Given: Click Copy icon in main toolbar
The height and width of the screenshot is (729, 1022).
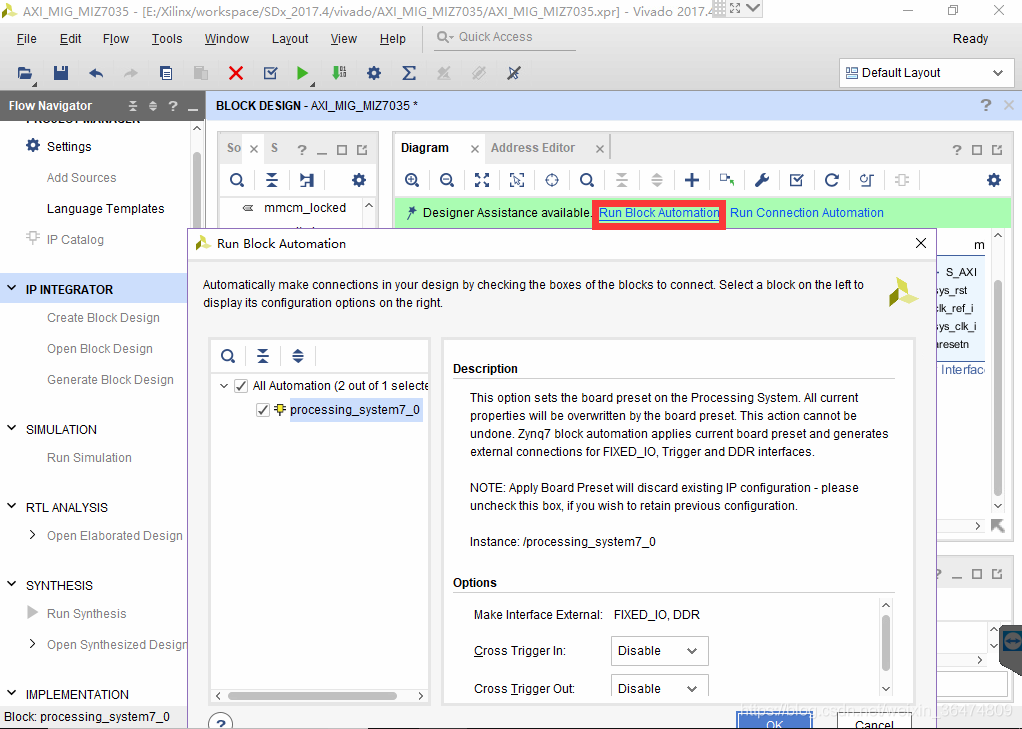Looking at the screenshot, I should pyautogui.click(x=166, y=73).
